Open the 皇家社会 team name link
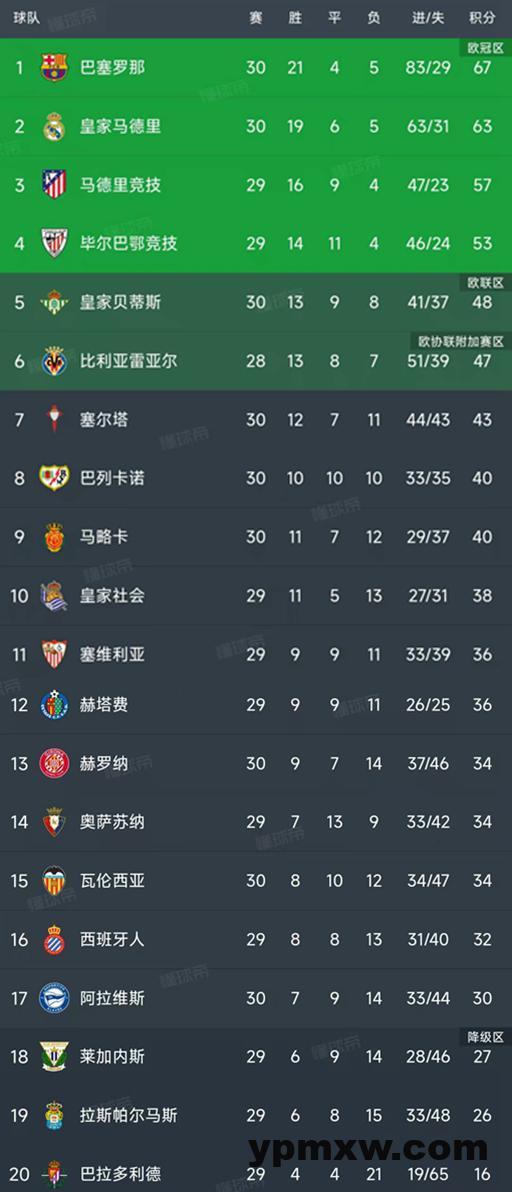This screenshot has height=1192, width=512. [112, 595]
